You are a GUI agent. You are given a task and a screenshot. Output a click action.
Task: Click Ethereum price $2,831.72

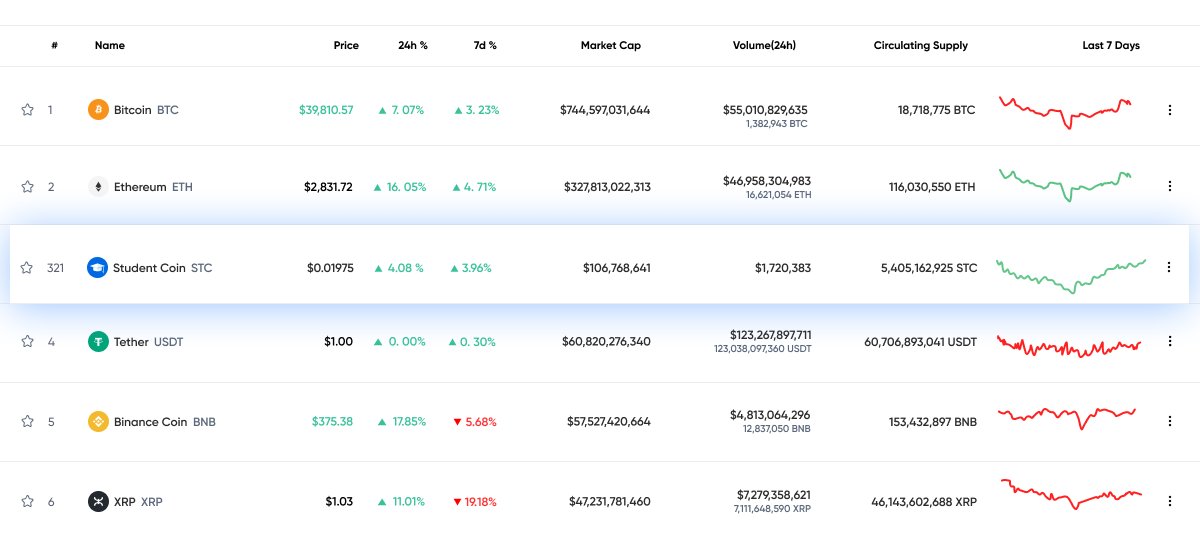(x=328, y=187)
